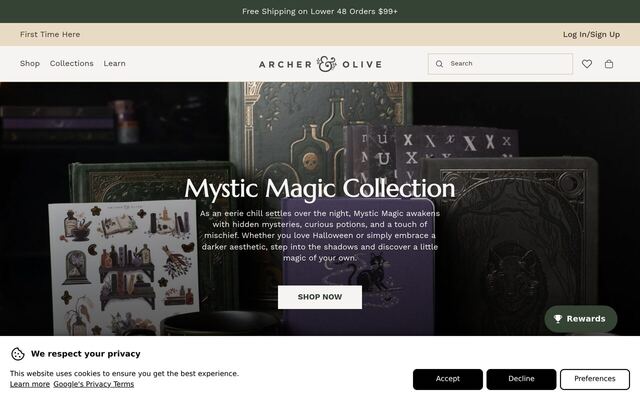Click the free shipping announcement bar

pyautogui.click(x=320, y=11)
